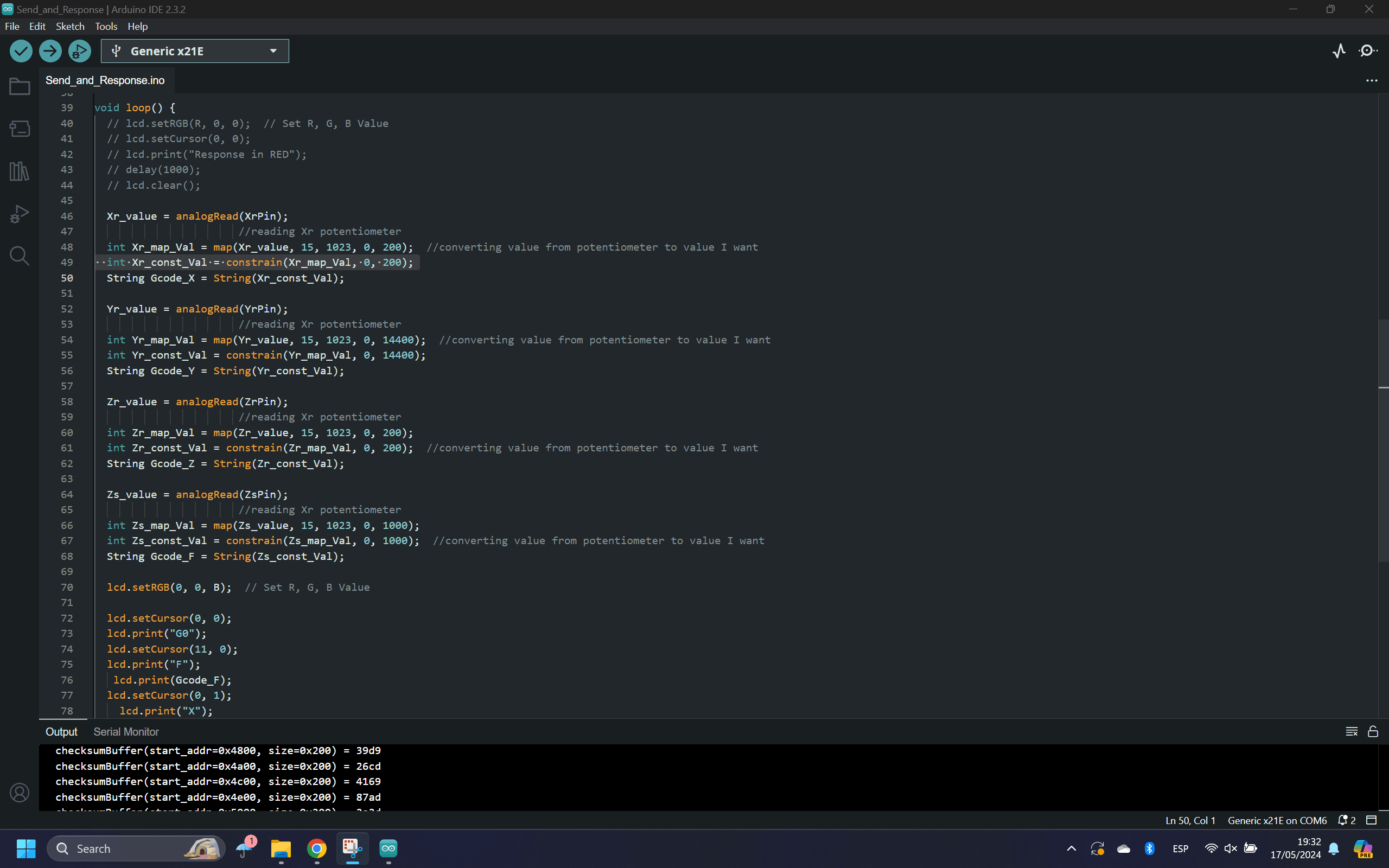Screen dimensions: 1389x868
Task: Click the Wi-Fi network tray icon
Action: (1210, 848)
